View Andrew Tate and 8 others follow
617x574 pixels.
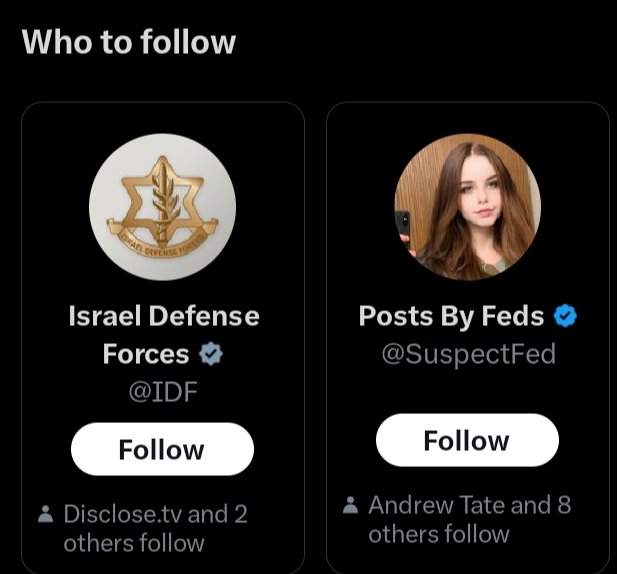(469, 520)
